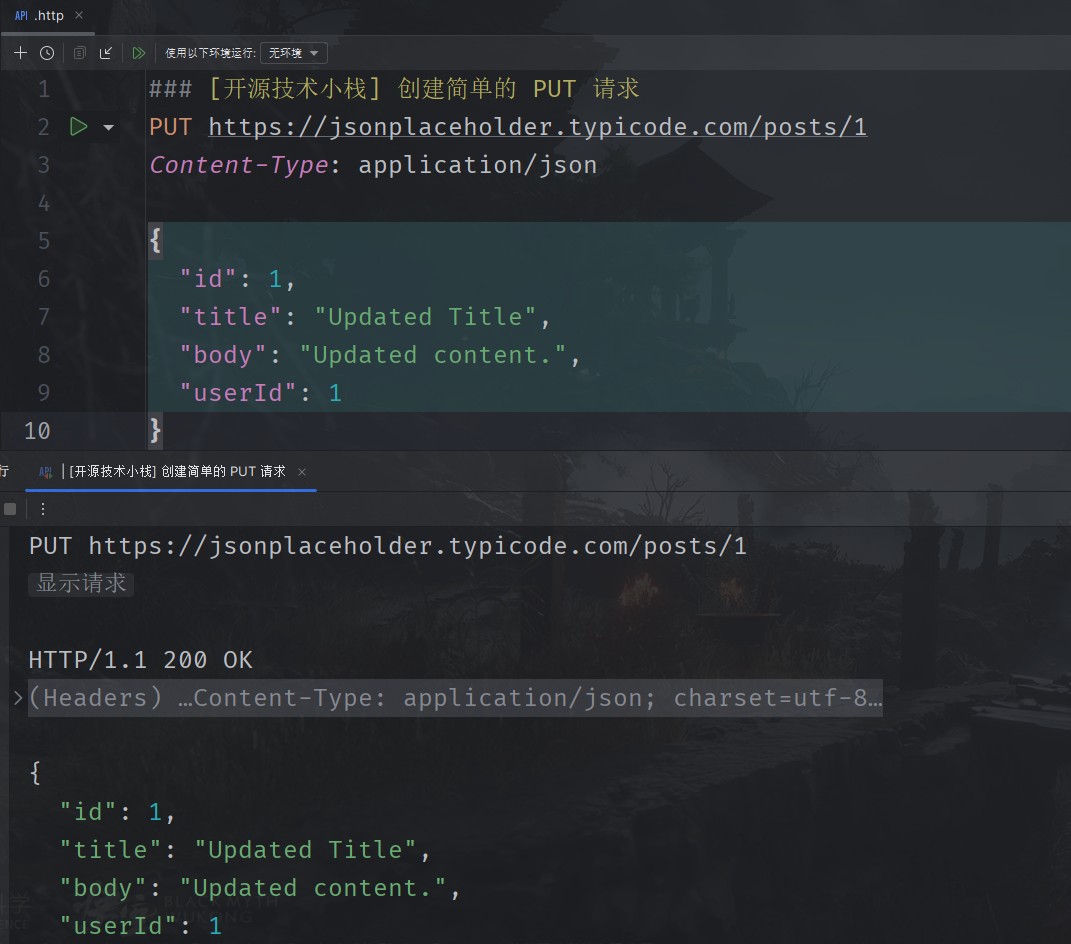Click the request title comment on line 1
The height and width of the screenshot is (944, 1071).
click(394, 89)
